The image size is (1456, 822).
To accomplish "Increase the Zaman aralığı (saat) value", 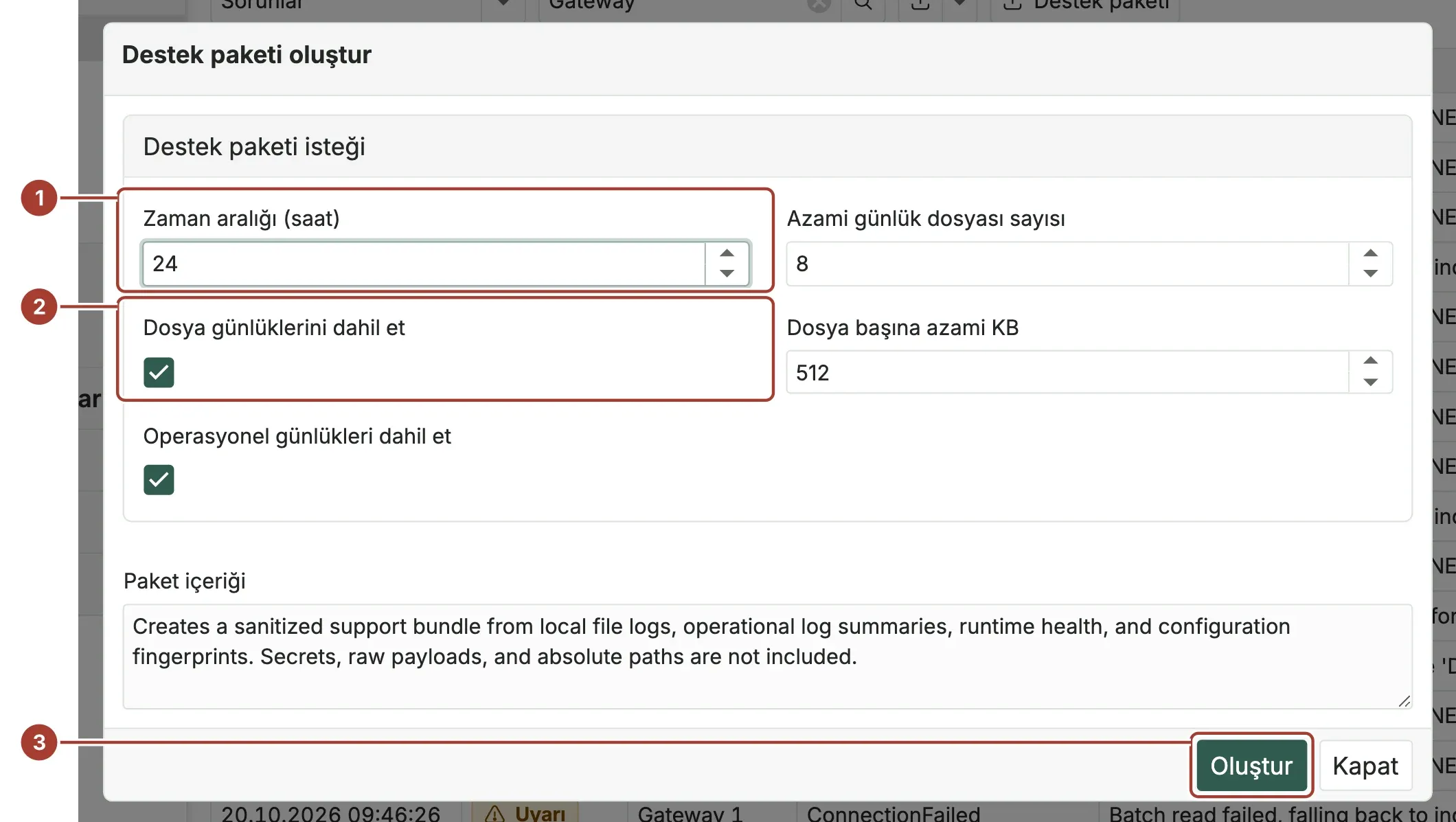I will click(x=727, y=253).
